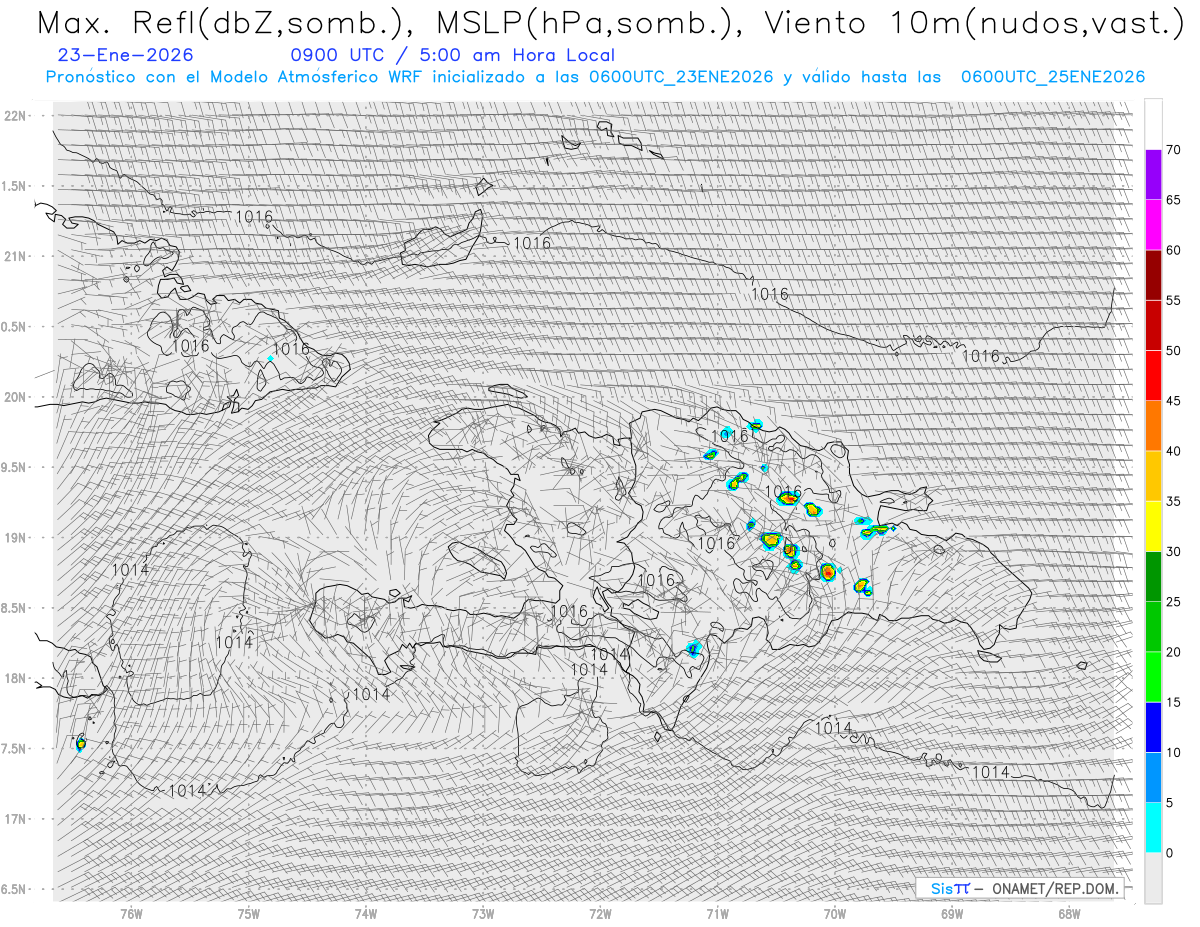This screenshot has height=927, width=1200.
Task: Click the 25 value on the color scale
Action: tap(1173, 602)
